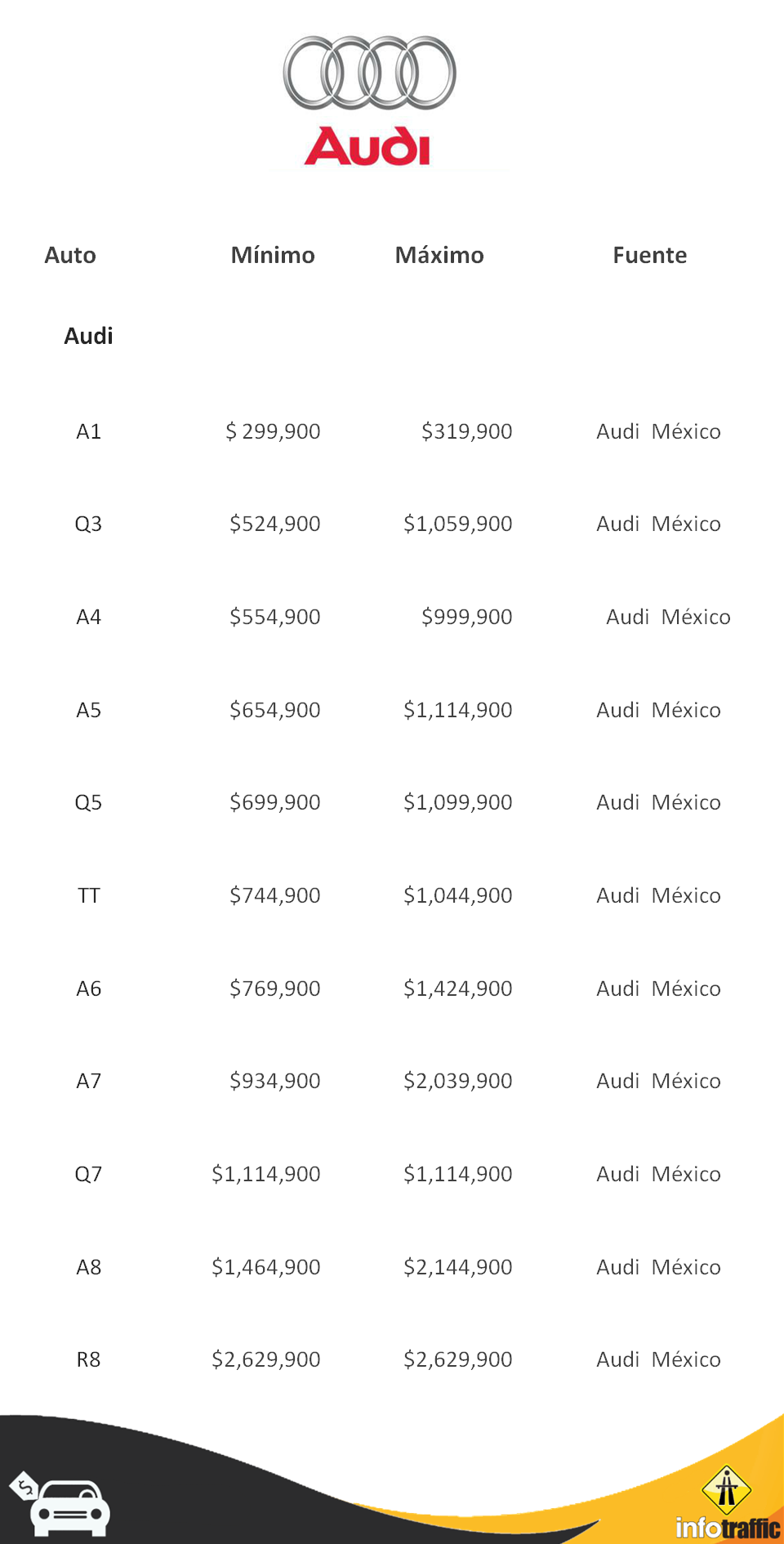
Task: Click the infotraffic logo text
Action: click(x=728, y=1527)
